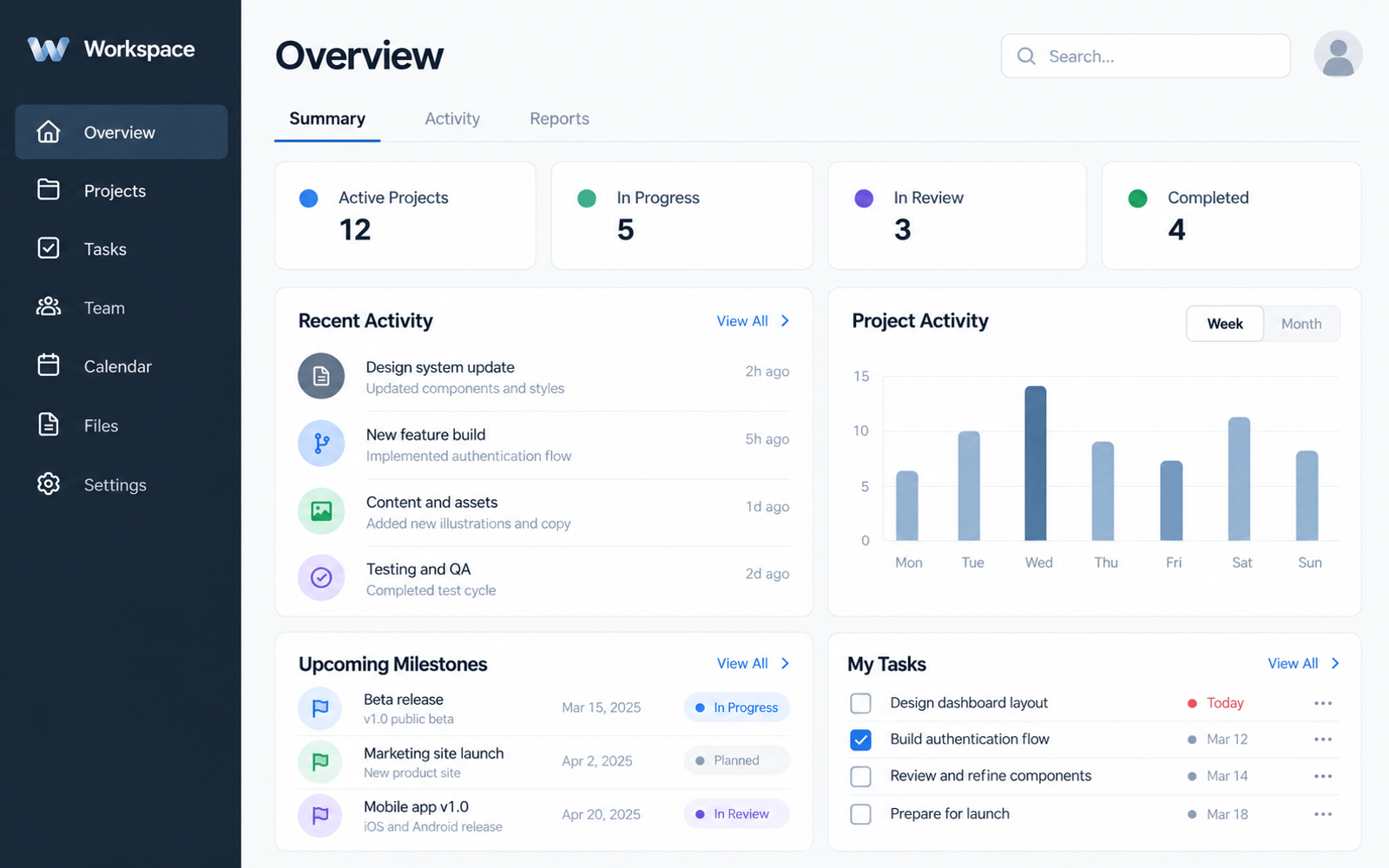Viewport: 1389px width, 868px height.
Task: Check the Design dashboard layout task
Action: click(x=860, y=703)
